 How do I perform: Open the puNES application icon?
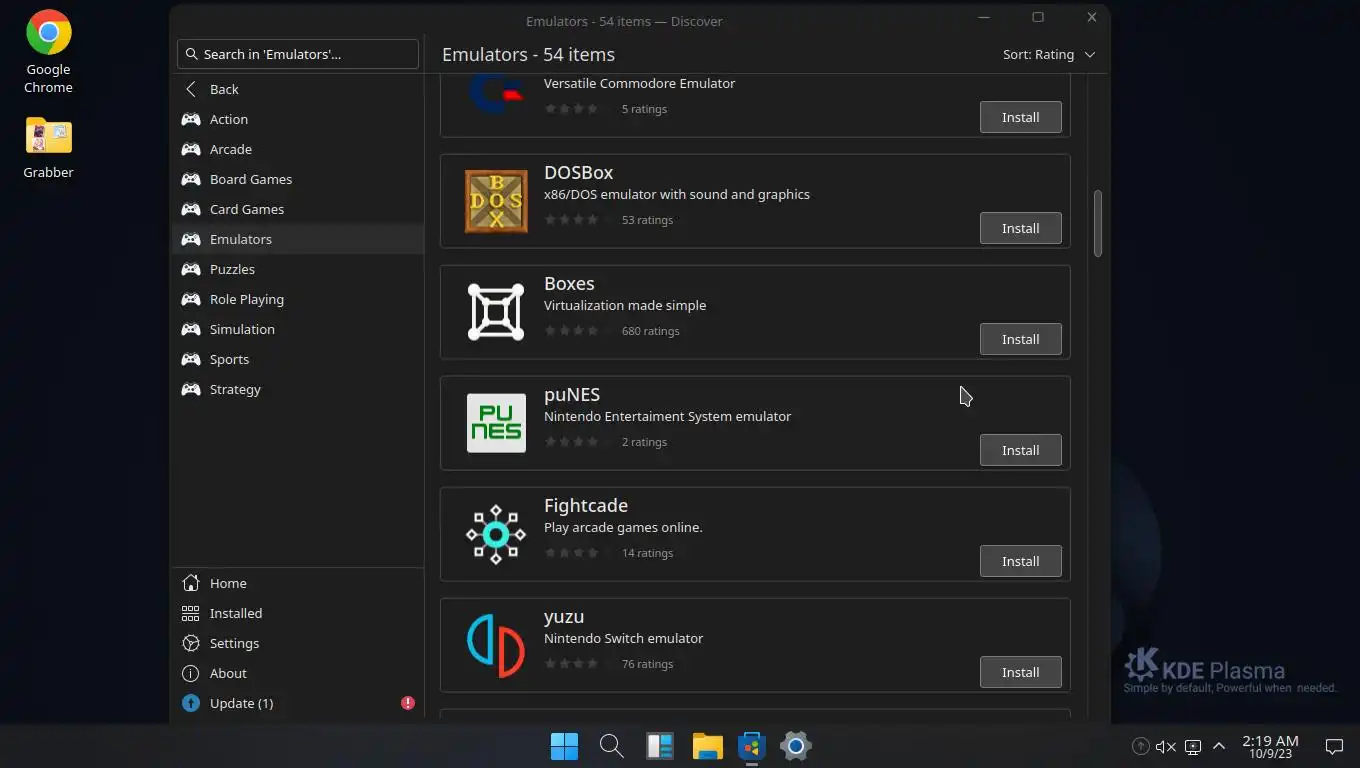tap(496, 423)
